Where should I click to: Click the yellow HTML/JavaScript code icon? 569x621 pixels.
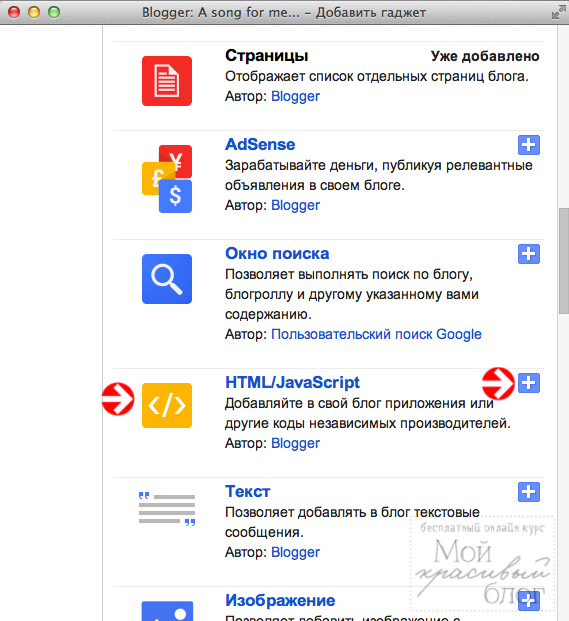pyautogui.click(x=167, y=405)
